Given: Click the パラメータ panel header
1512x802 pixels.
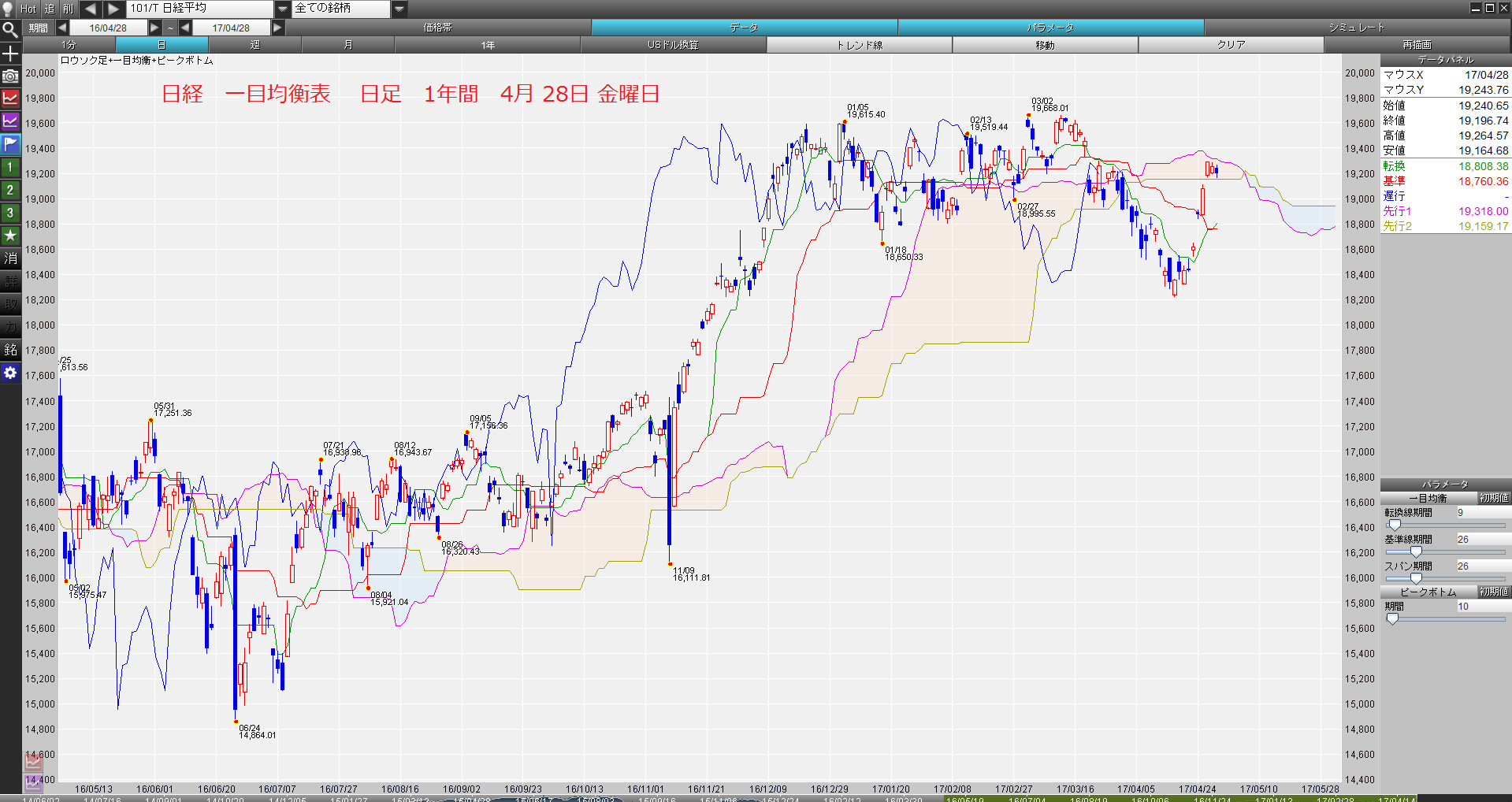Looking at the screenshot, I should tap(1445, 485).
